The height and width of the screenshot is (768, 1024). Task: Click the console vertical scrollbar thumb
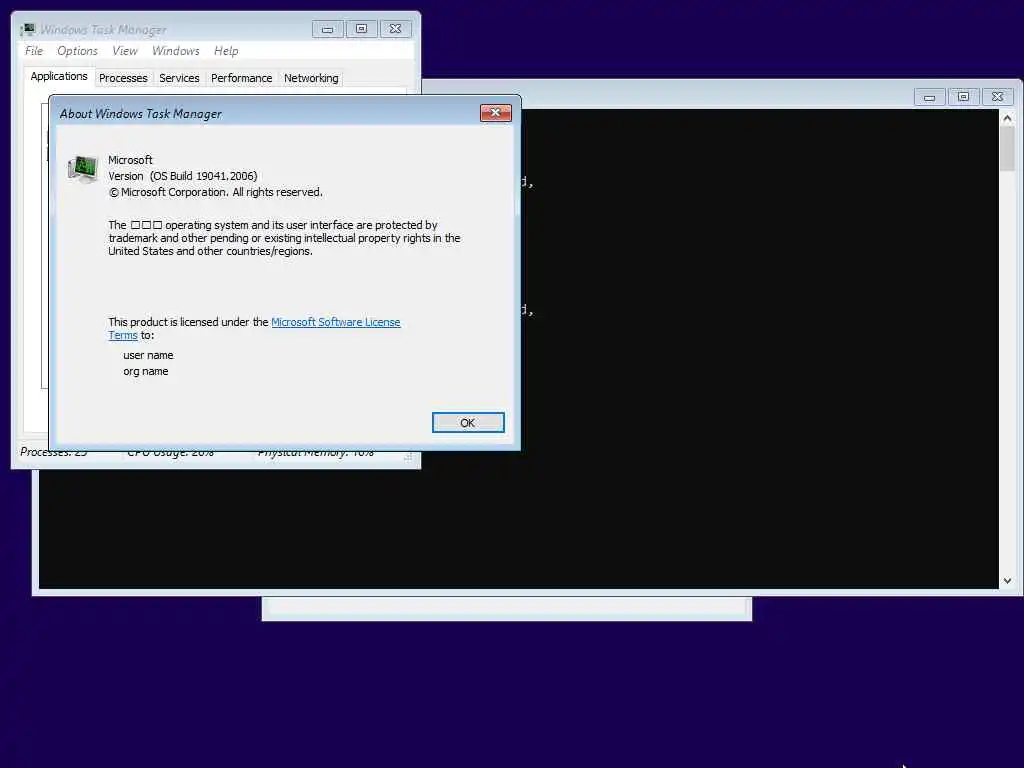coord(1007,148)
